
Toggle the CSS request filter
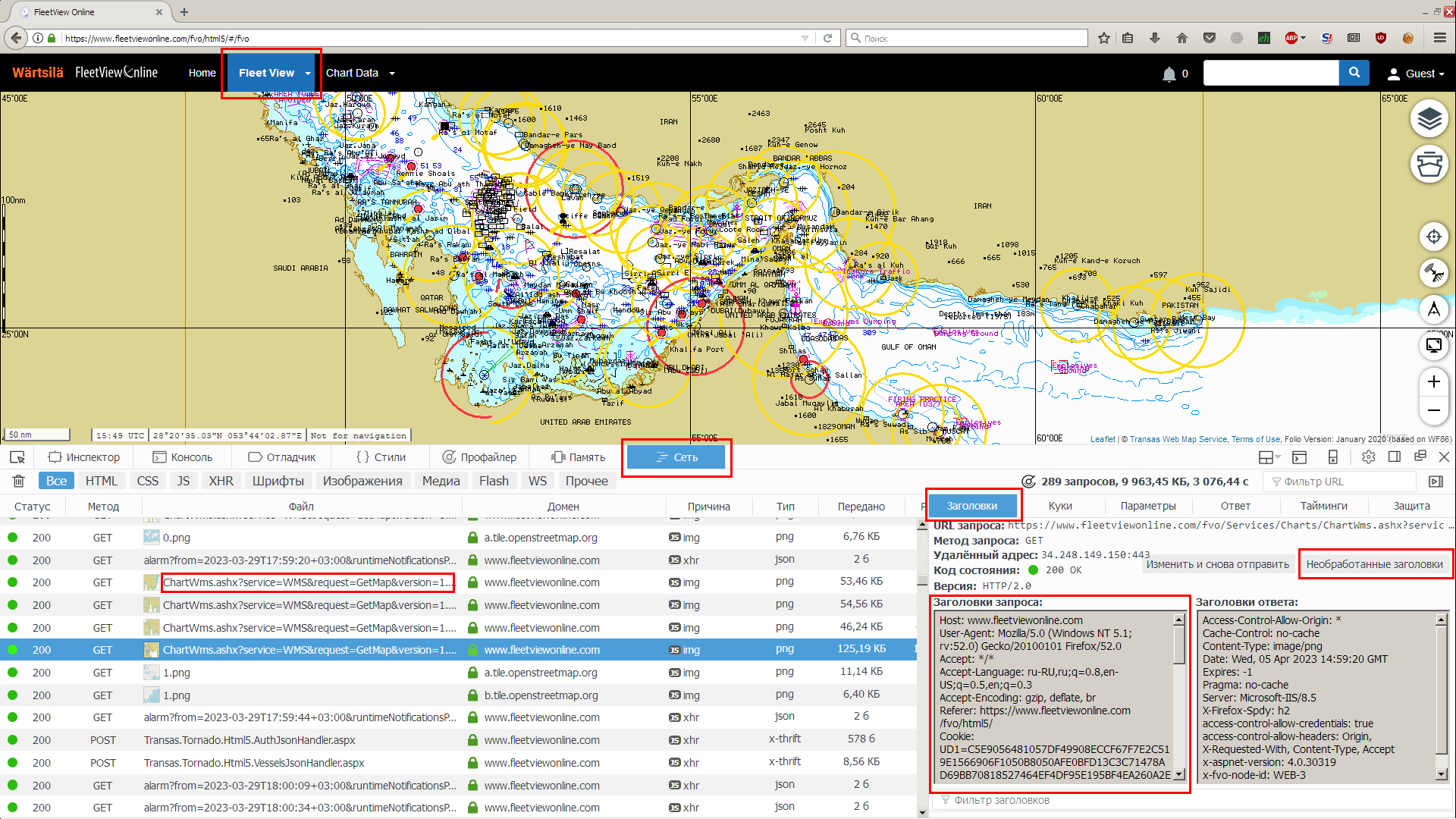[x=147, y=481]
